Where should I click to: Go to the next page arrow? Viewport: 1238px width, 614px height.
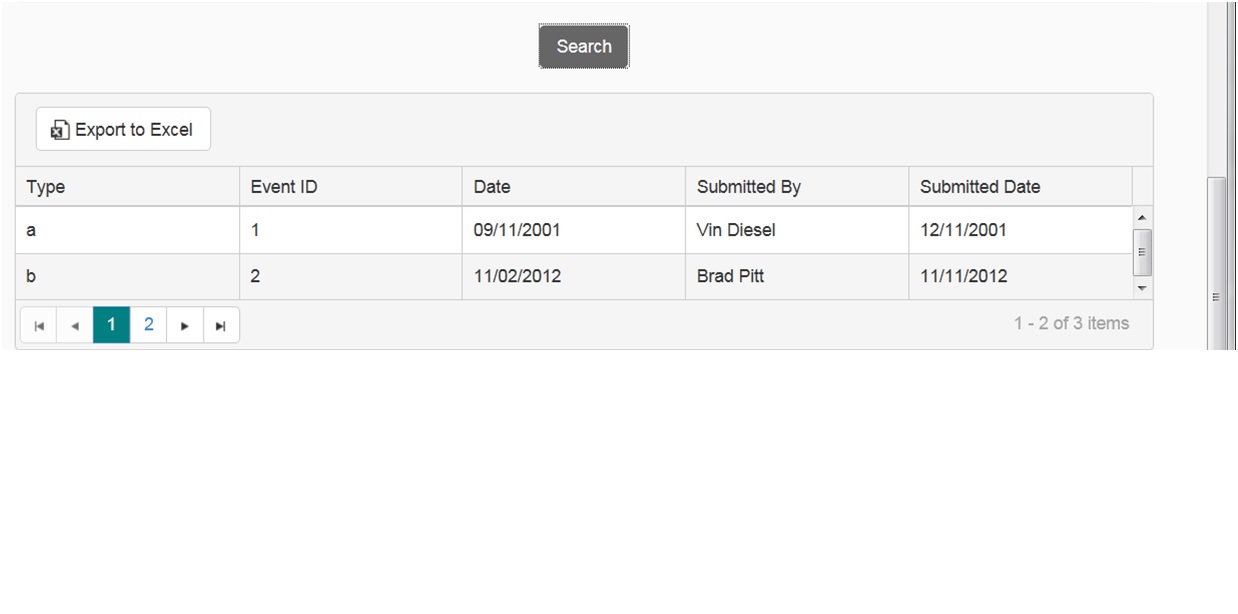click(185, 325)
